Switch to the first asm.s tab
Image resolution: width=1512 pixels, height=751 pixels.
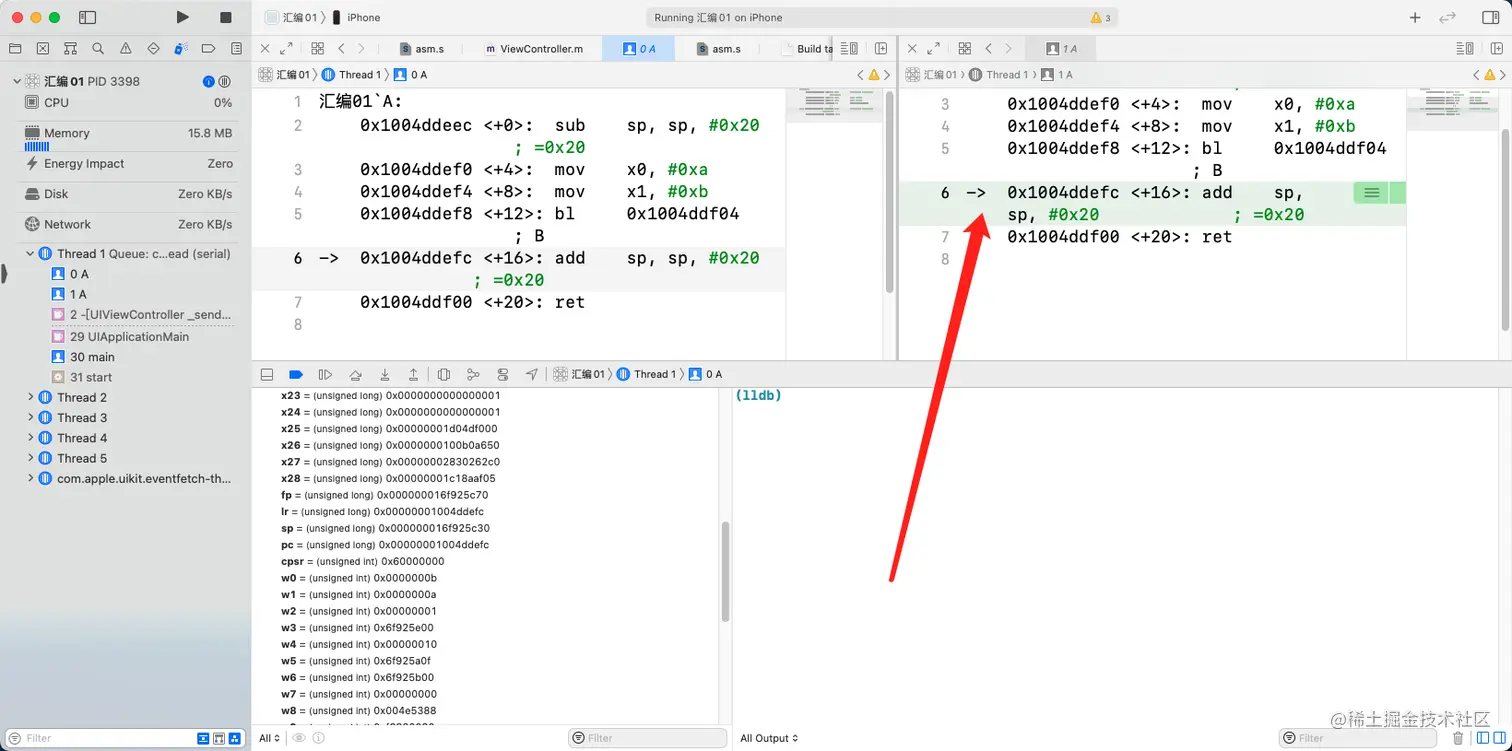click(422, 48)
